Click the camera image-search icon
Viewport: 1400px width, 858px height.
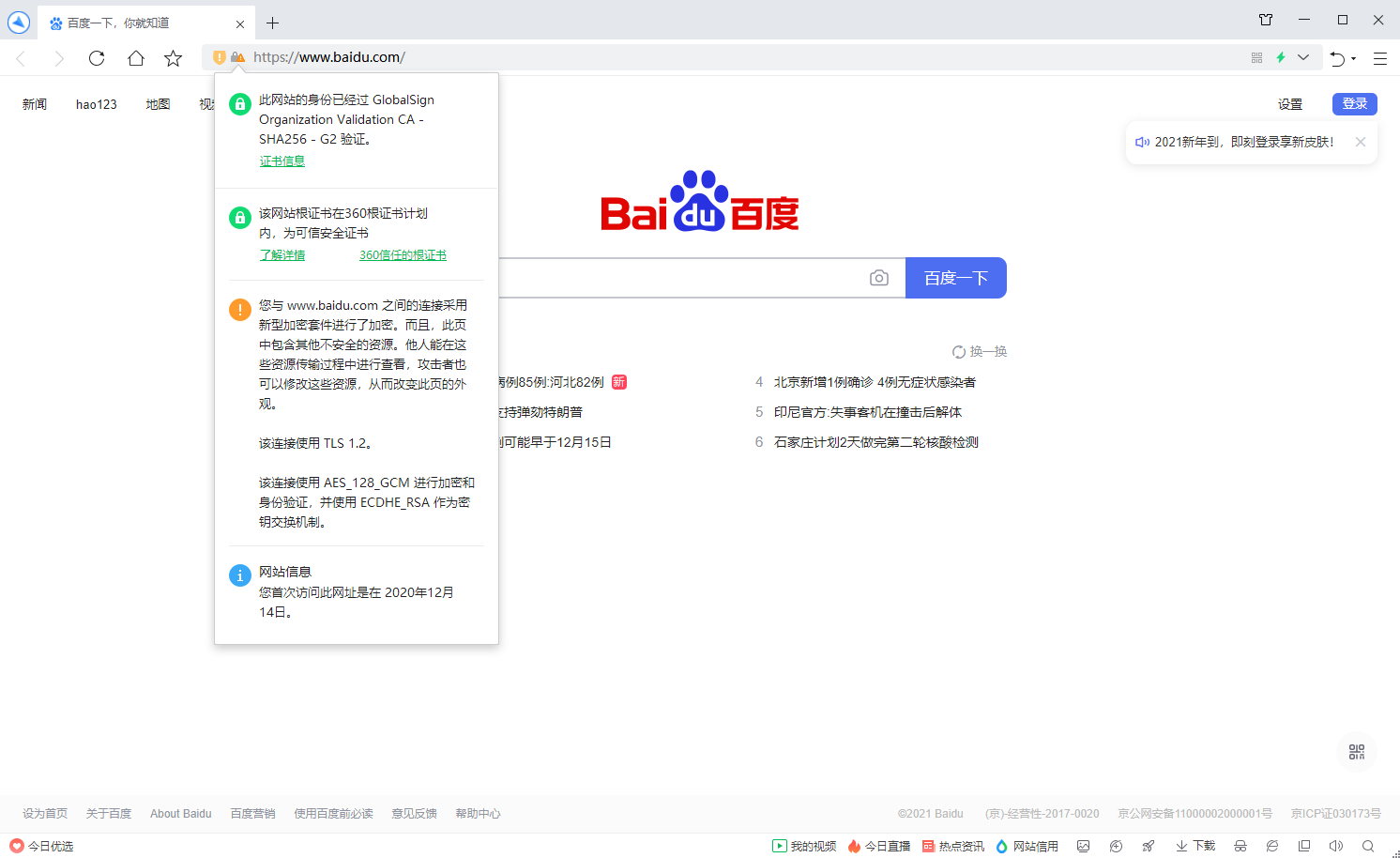pos(879,278)
